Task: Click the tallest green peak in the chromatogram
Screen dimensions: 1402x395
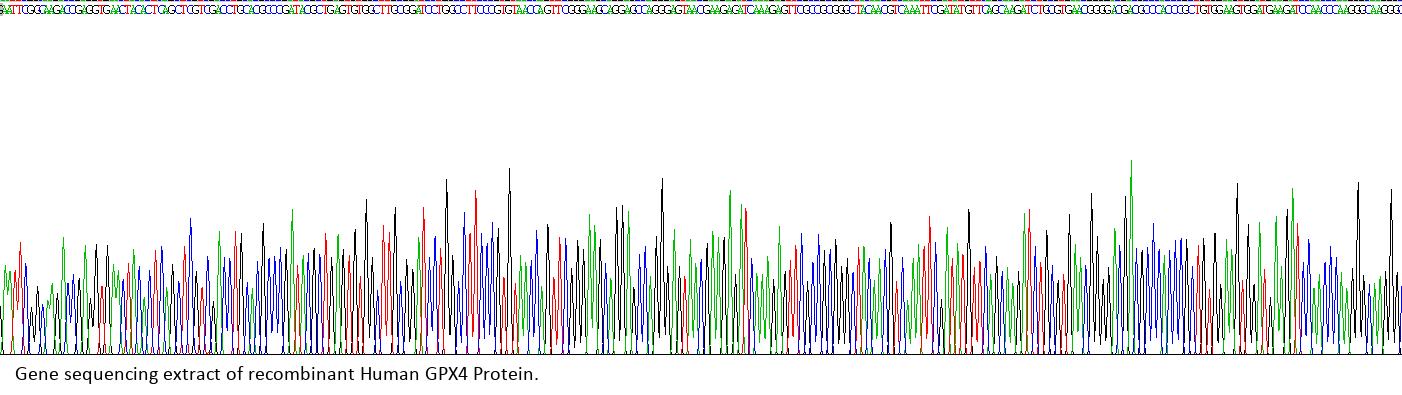Action: click(x=1131, y=256)
